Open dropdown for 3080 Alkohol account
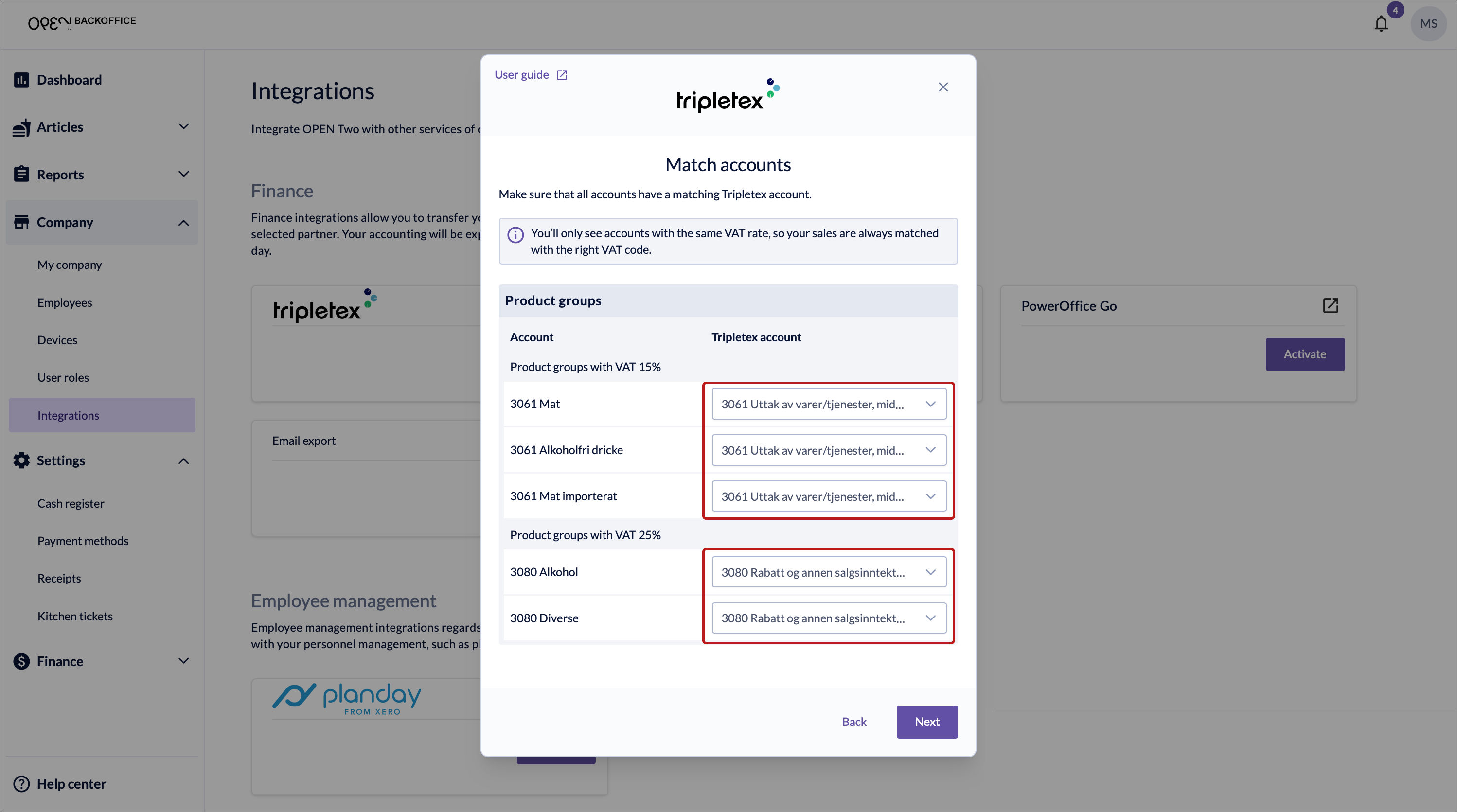 click(x=828, y=572)
